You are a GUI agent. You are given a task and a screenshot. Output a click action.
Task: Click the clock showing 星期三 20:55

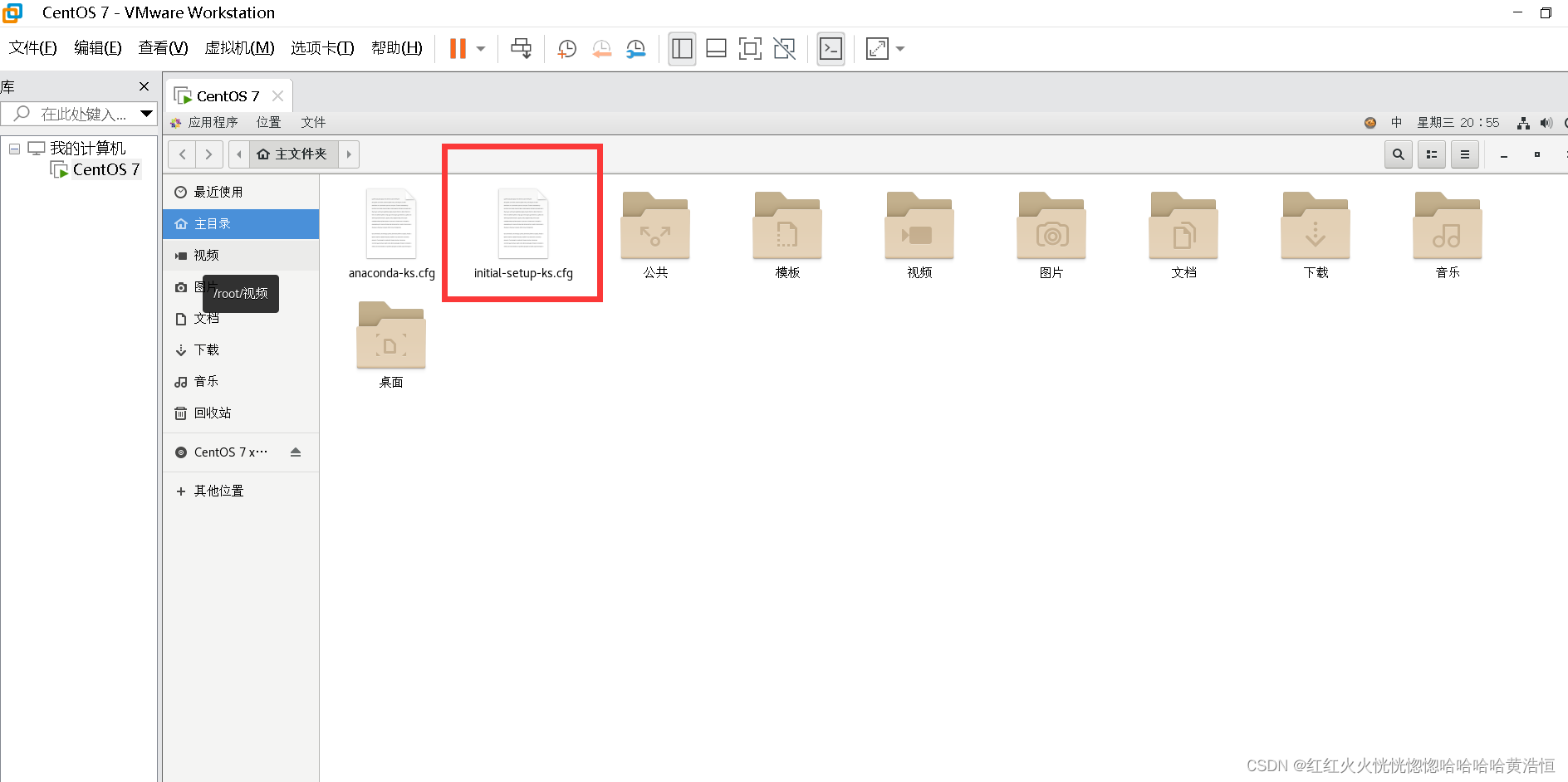1458,122
